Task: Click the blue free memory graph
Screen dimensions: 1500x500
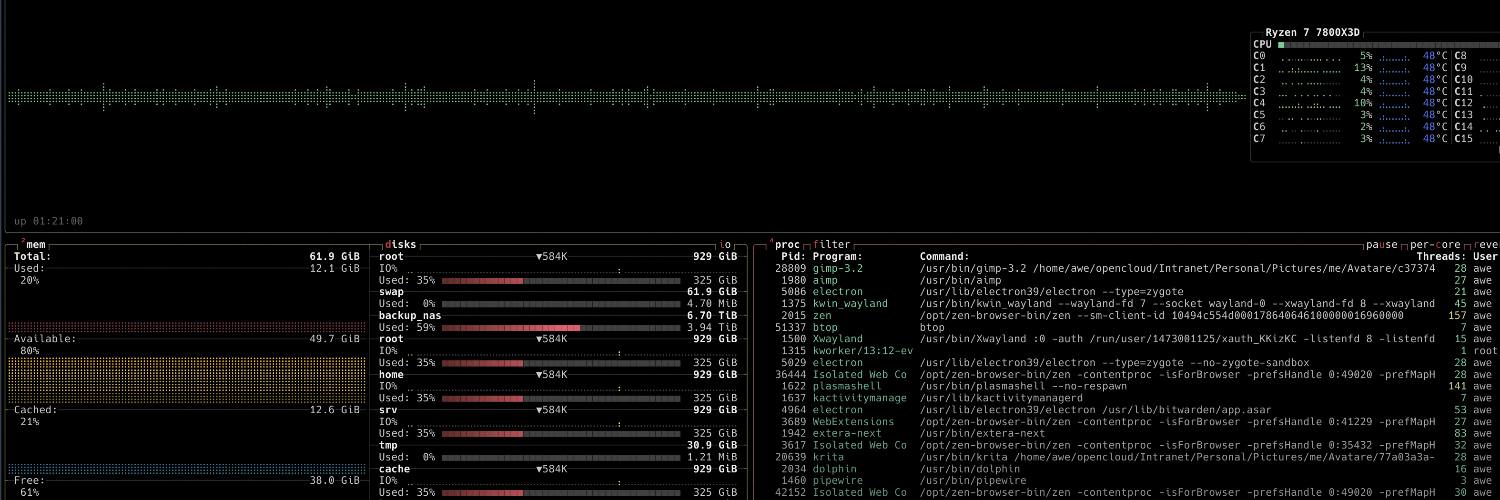Action: (186, 469)
